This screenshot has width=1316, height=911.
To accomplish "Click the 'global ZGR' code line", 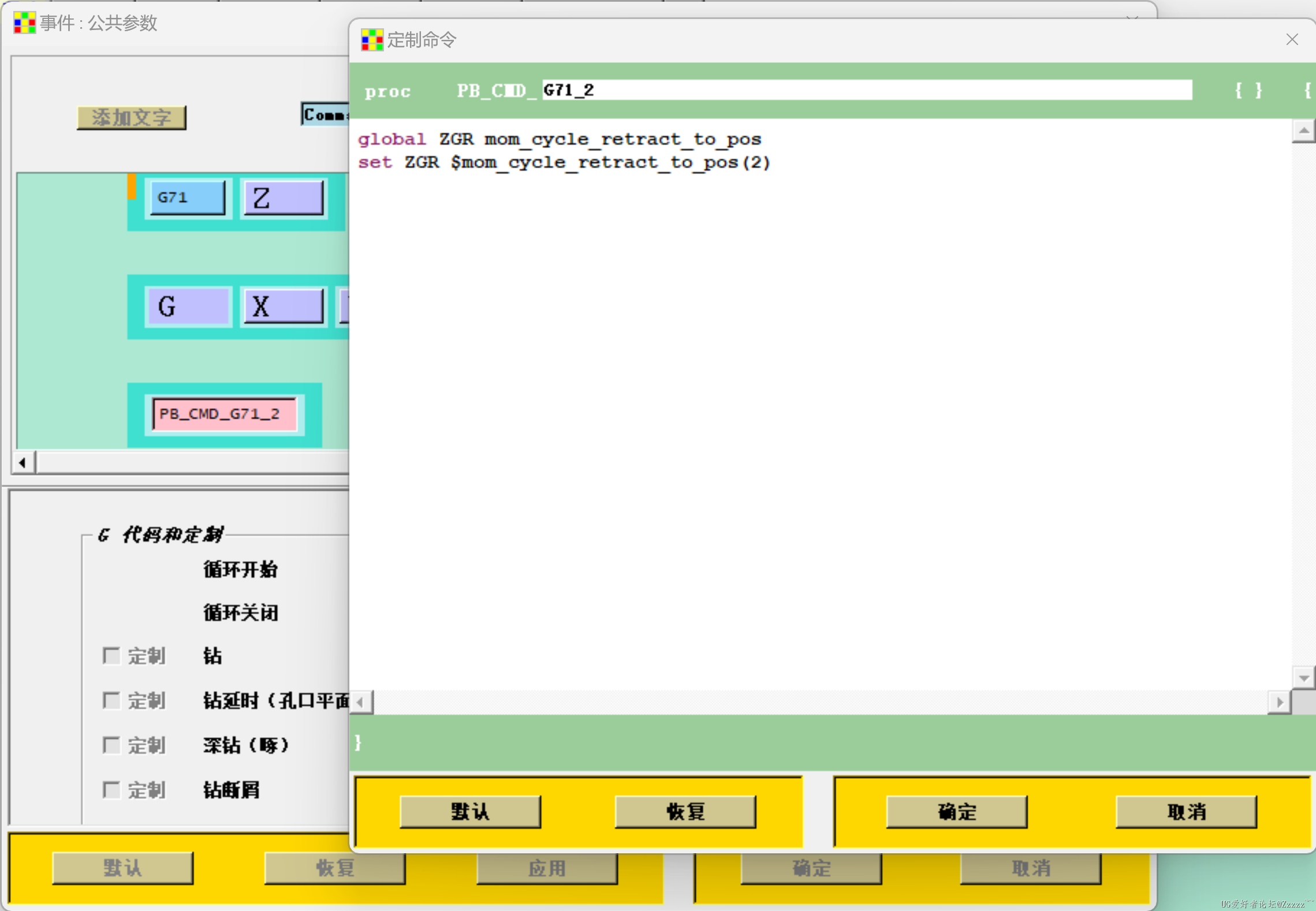I will coord(560,139).
